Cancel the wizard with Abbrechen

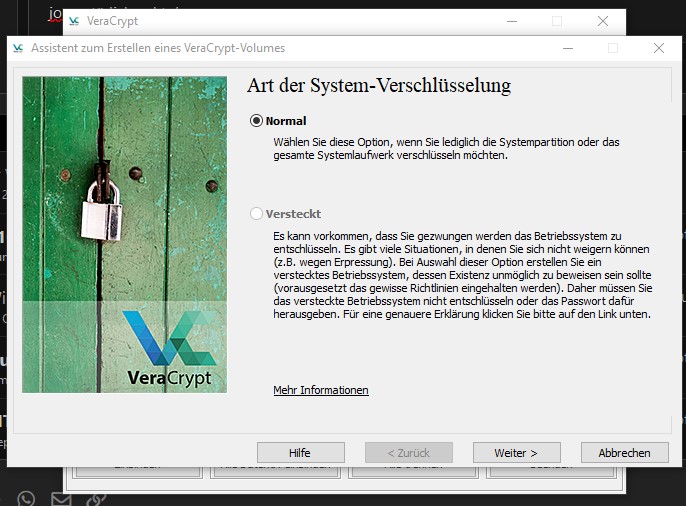(624, 453)
